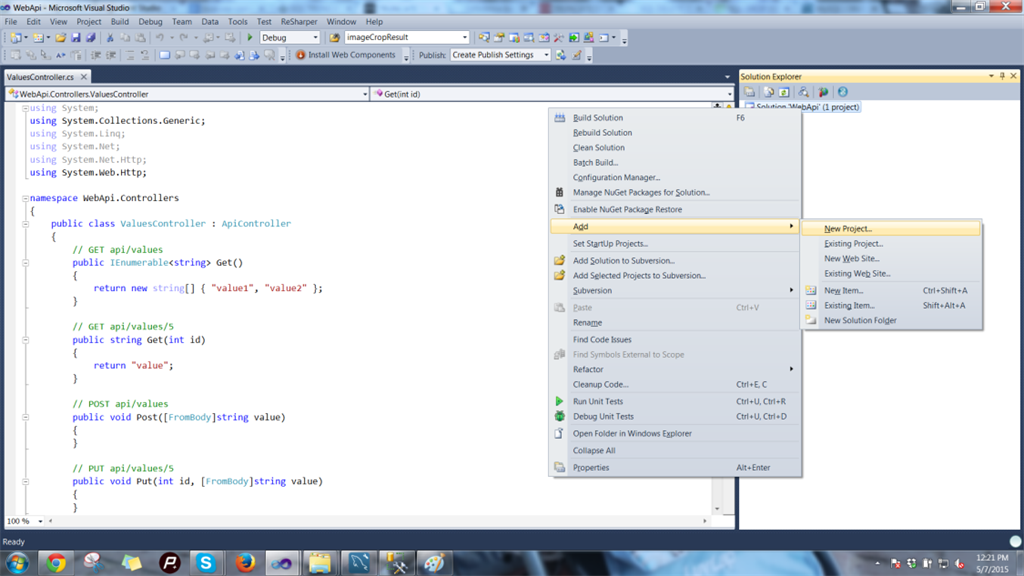Click the Solution Explorer refresh icon

[785, 92]
